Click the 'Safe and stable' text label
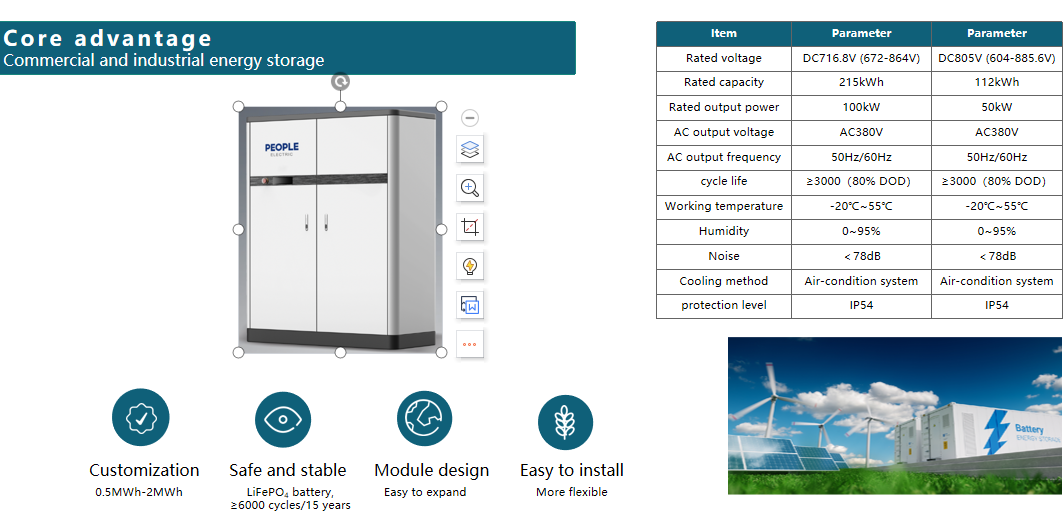 coord(287,470)
